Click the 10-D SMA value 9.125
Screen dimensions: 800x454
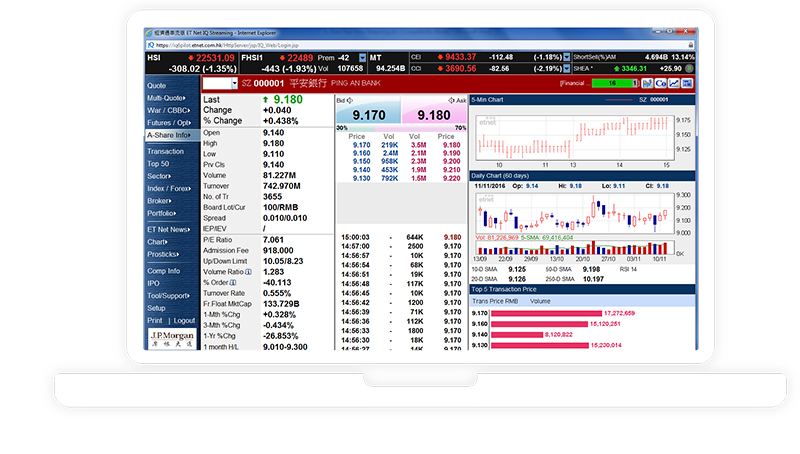tap(517, 269)
